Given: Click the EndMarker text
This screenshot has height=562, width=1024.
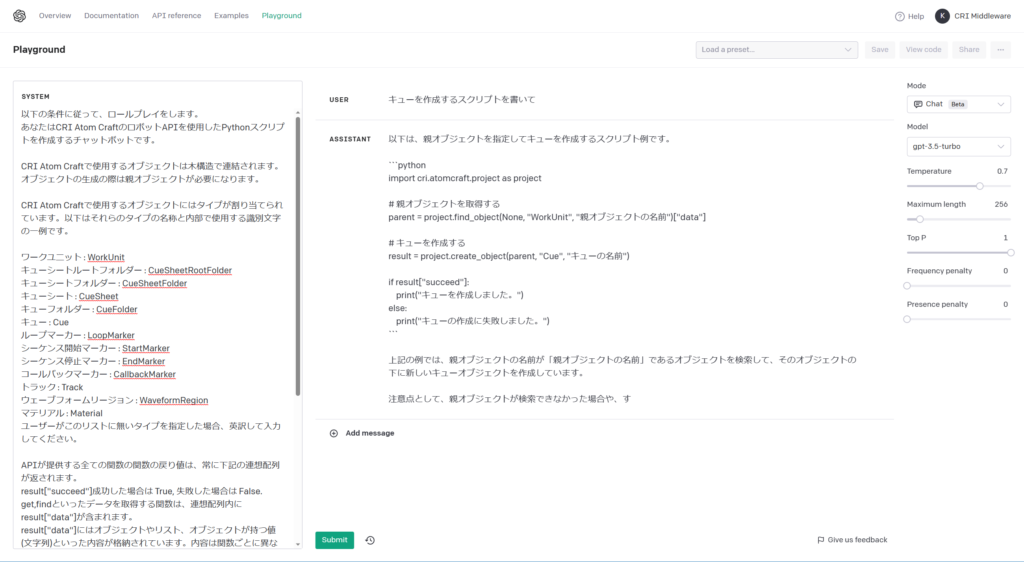Looking at the screenshot, I should click(x=144, y=362).
